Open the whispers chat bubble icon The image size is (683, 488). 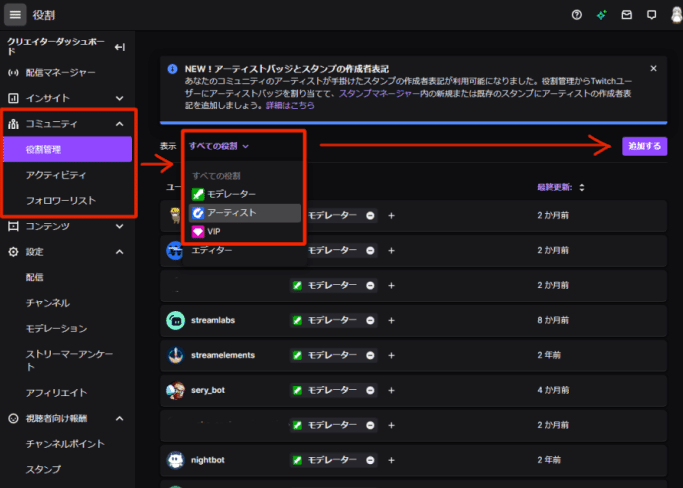point(652,15)
